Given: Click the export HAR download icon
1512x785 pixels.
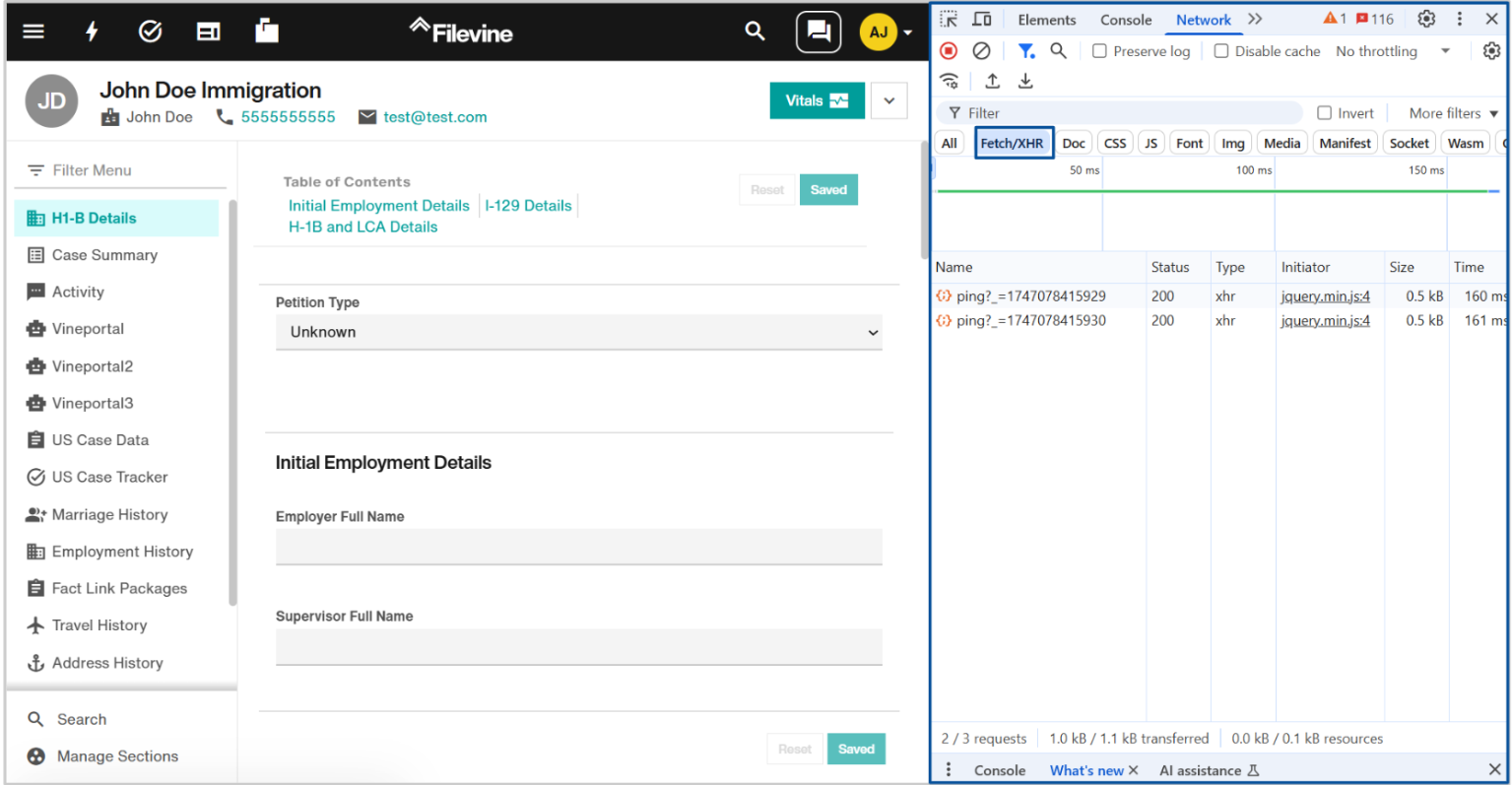Looking at the screenshot, I should (1025, 81).
